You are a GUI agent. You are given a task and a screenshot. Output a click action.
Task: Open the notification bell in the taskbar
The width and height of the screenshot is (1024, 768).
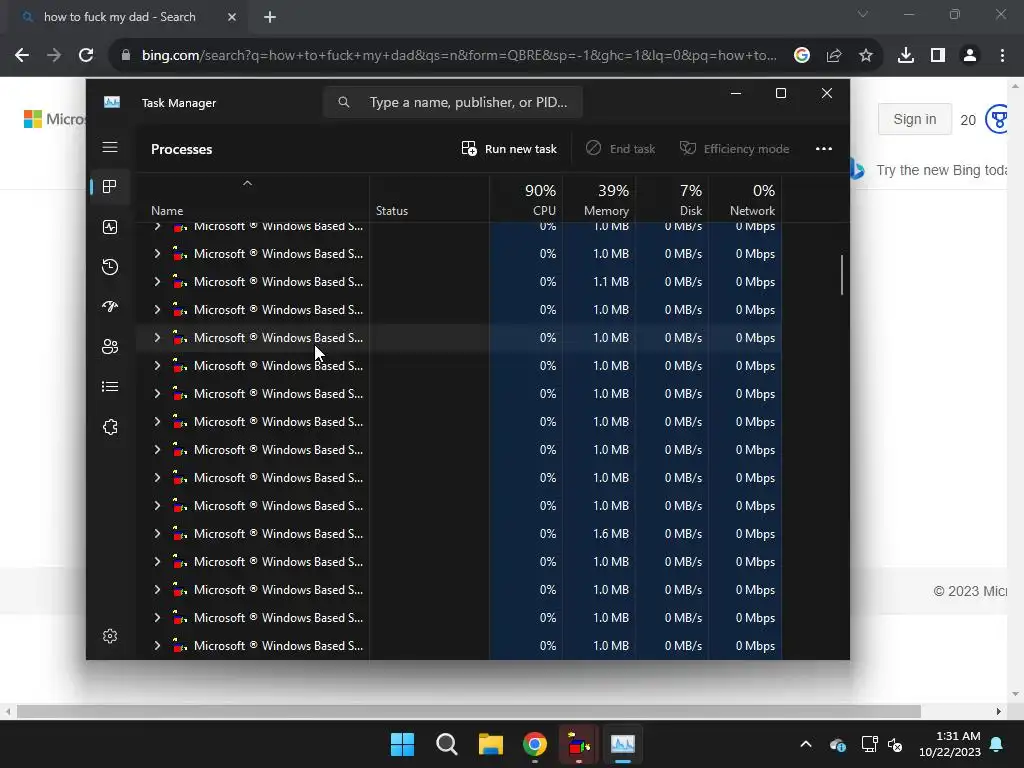[997, 744]
